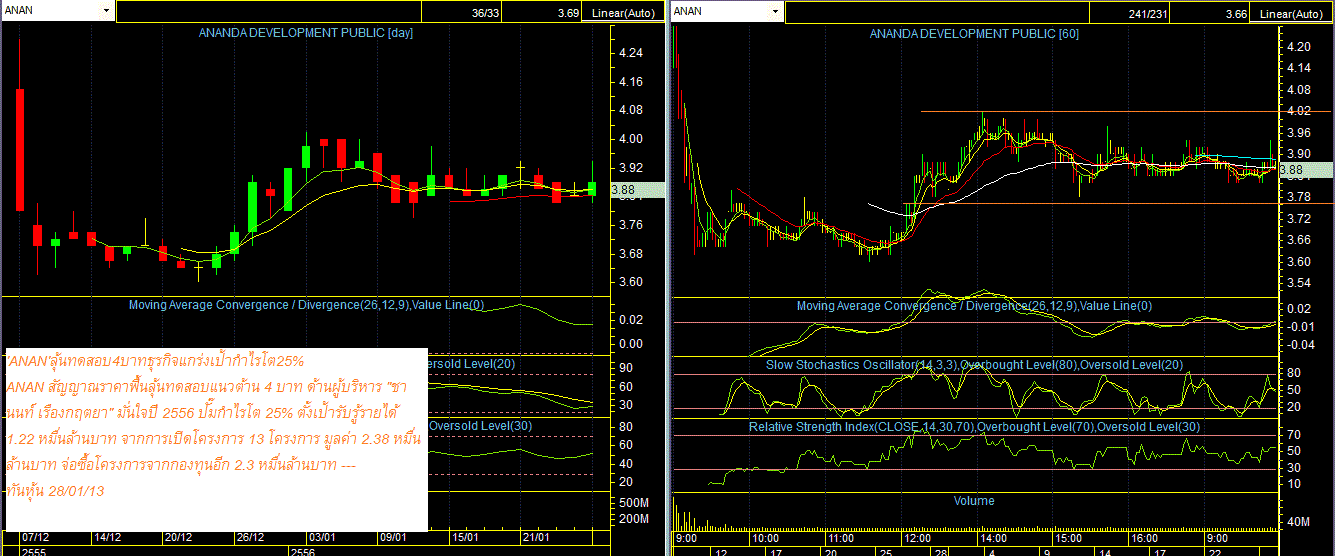
Task: Click Linear(Auto) scale button on 60-minute chart
Action: coord(1291,13)
